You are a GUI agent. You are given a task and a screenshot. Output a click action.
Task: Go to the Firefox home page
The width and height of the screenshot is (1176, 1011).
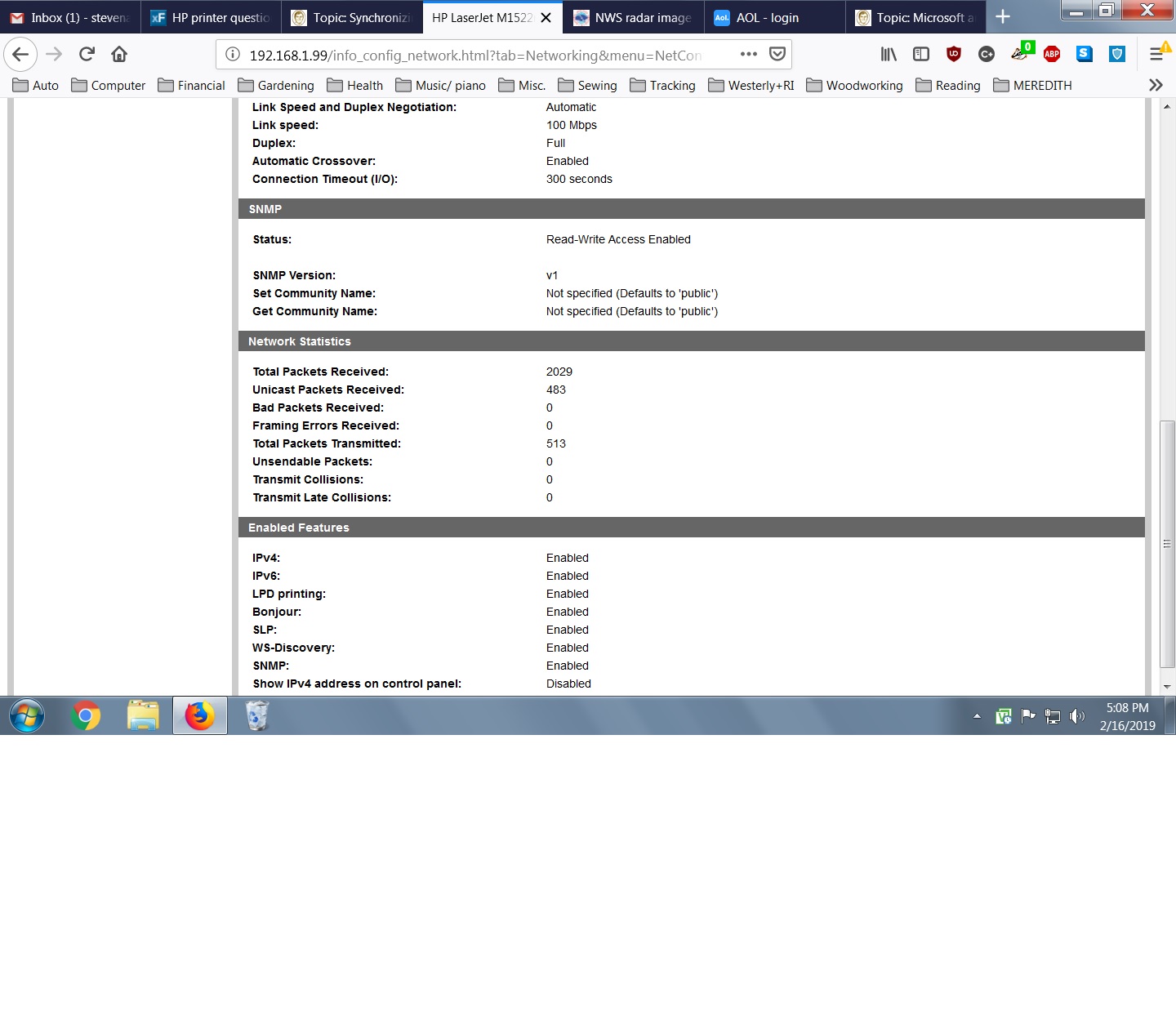point(119,55)
